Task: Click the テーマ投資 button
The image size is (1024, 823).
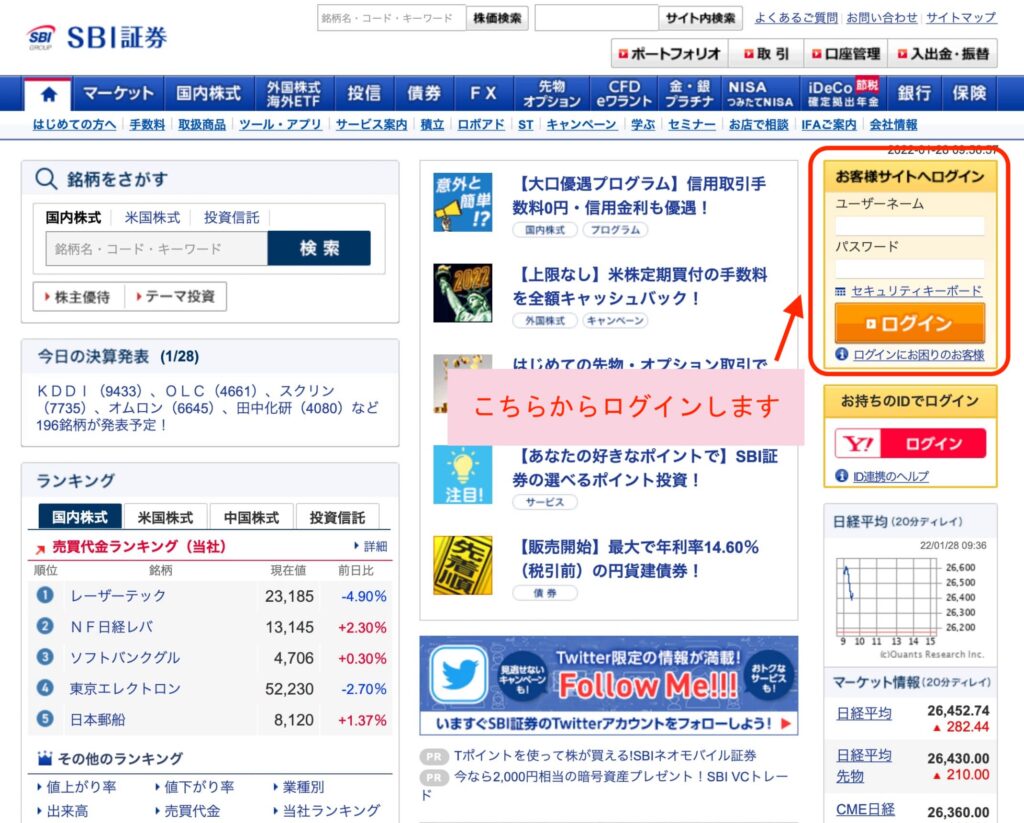Action: pyautogui.click(x=176, y=297)
